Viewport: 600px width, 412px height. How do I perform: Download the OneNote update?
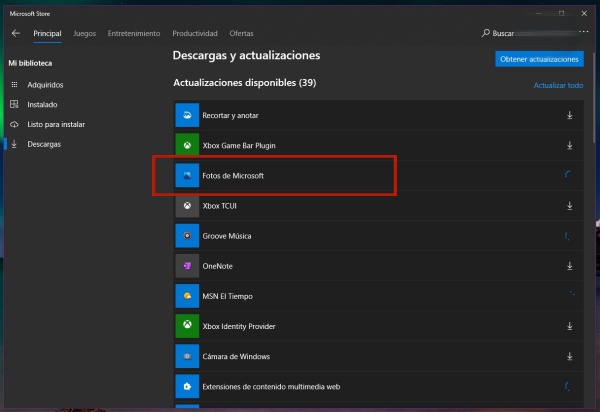(x=569, y=266)
